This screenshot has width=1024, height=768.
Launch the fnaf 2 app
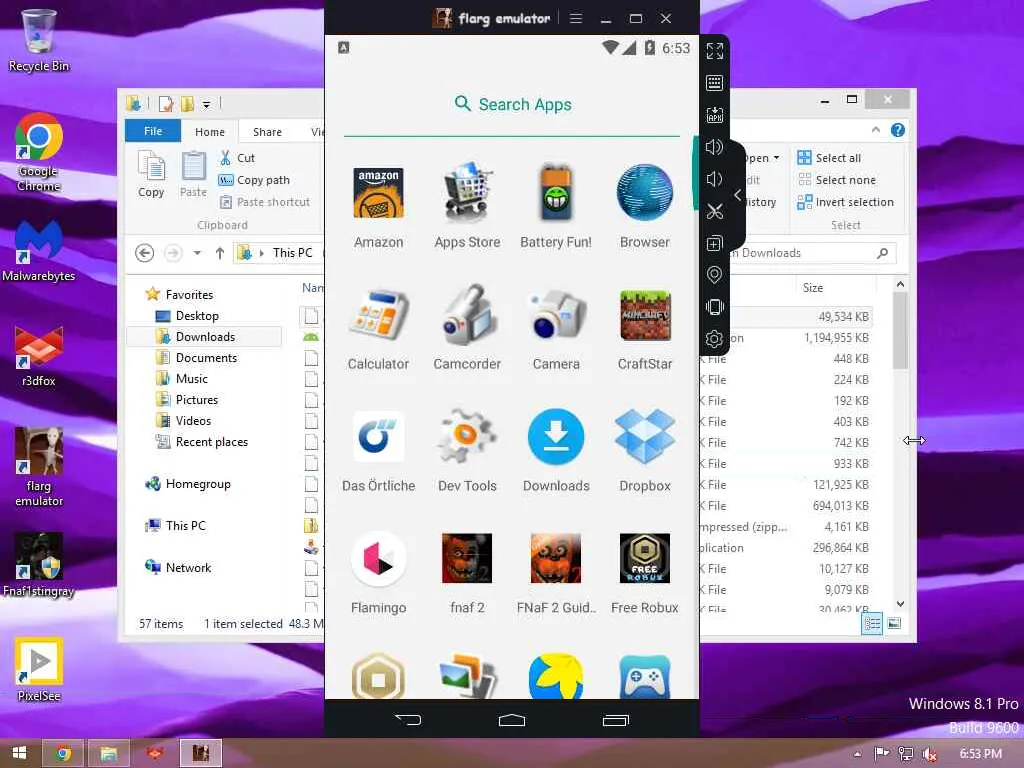[x=467, y=573]
